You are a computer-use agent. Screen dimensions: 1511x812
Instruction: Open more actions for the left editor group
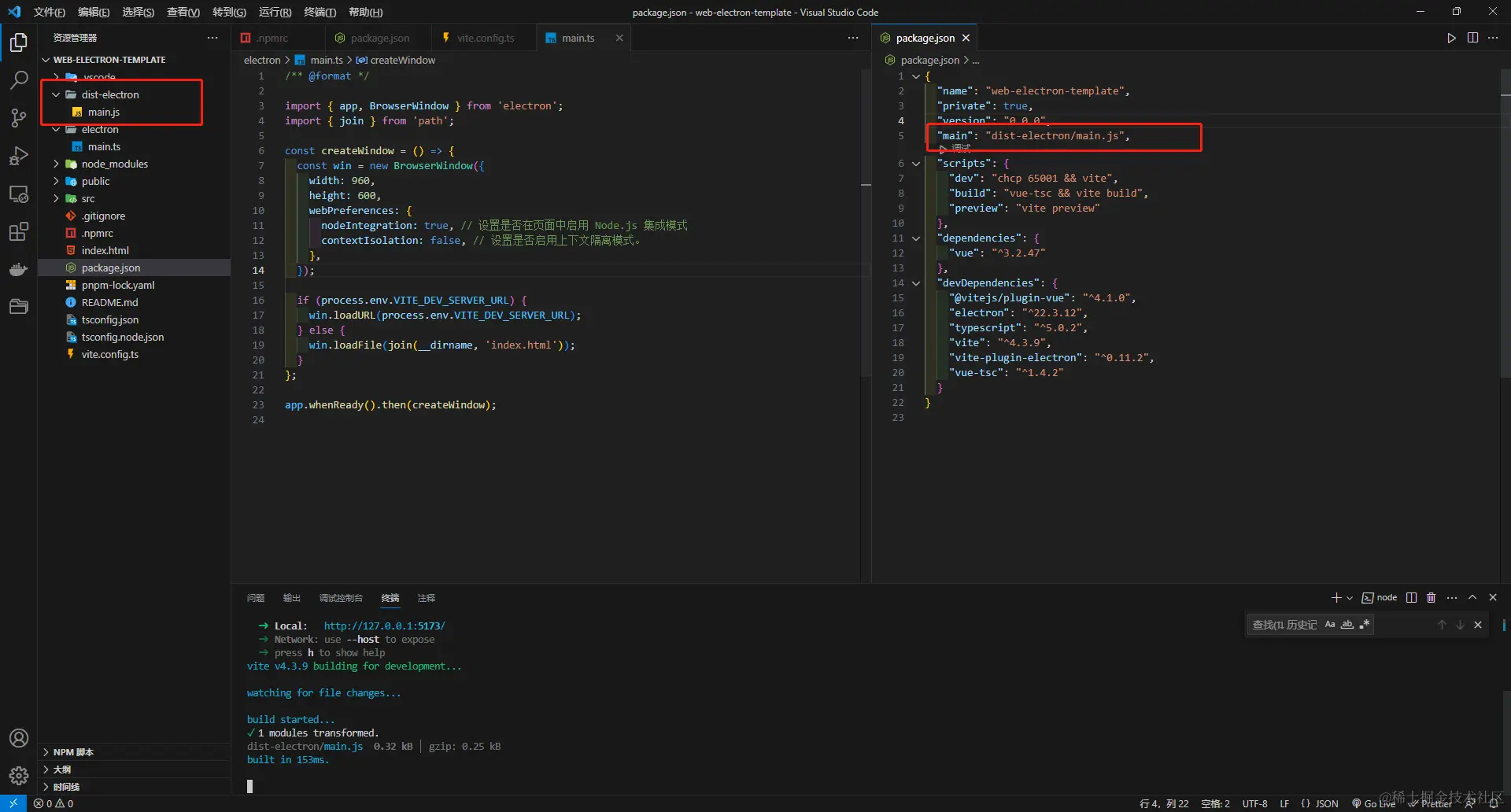click(x=853, y=38)
